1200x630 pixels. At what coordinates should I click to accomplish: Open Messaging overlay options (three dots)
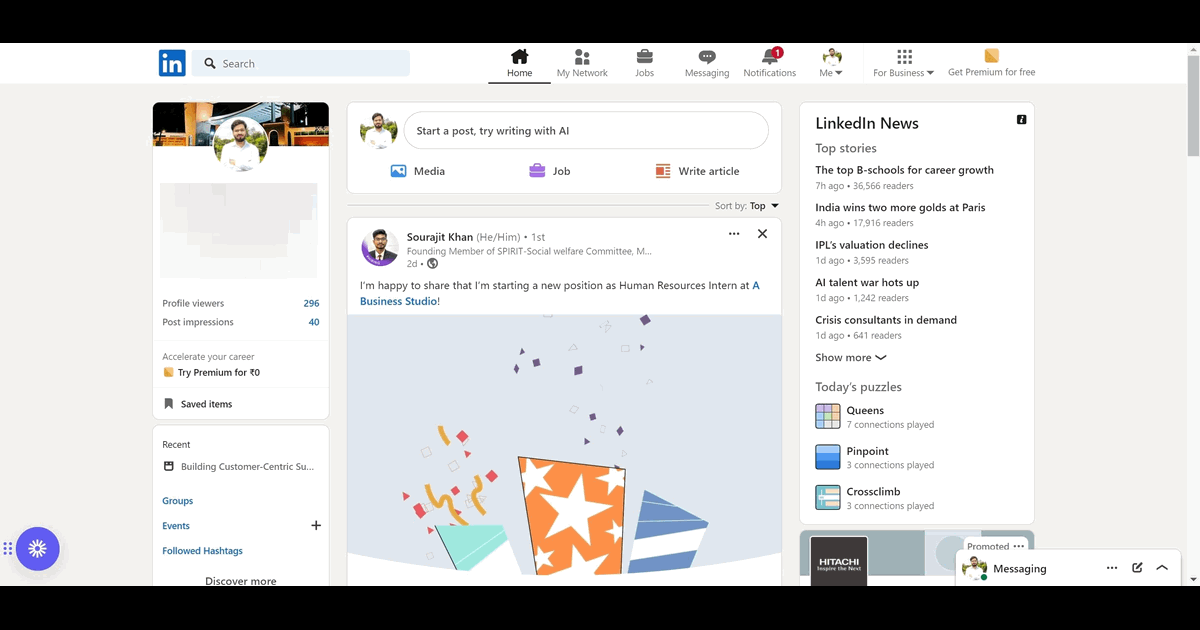pos(1112,568)
